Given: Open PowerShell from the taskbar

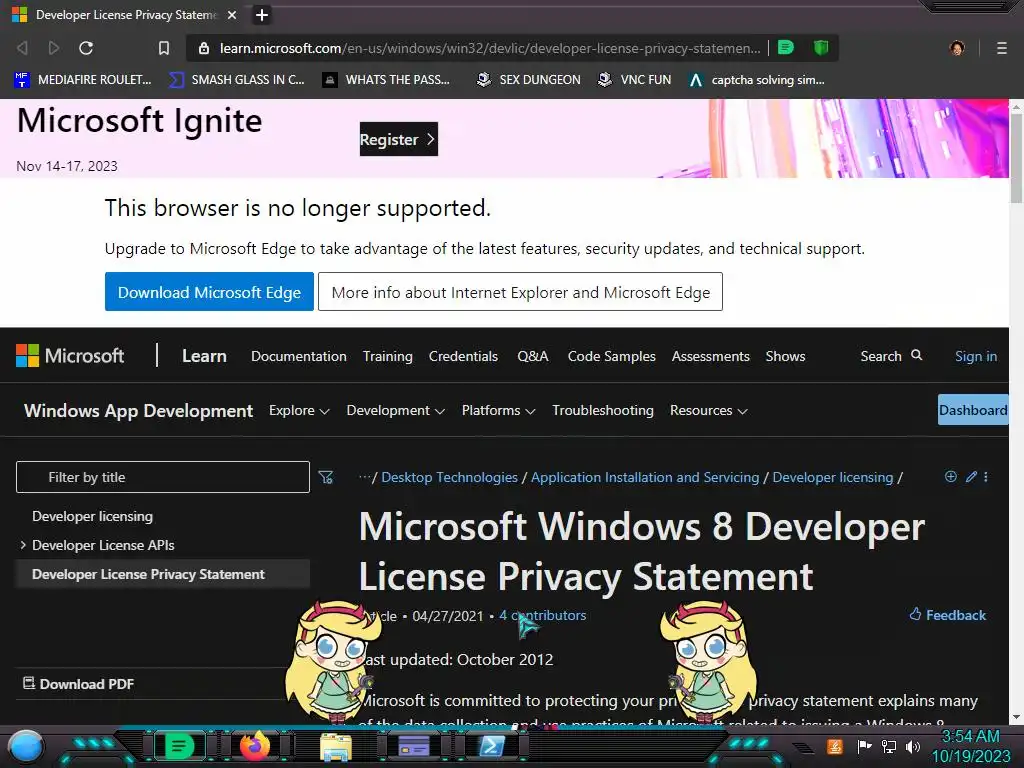Looking at the screenshot, I should pyautogui.click(x=492, y=746).
